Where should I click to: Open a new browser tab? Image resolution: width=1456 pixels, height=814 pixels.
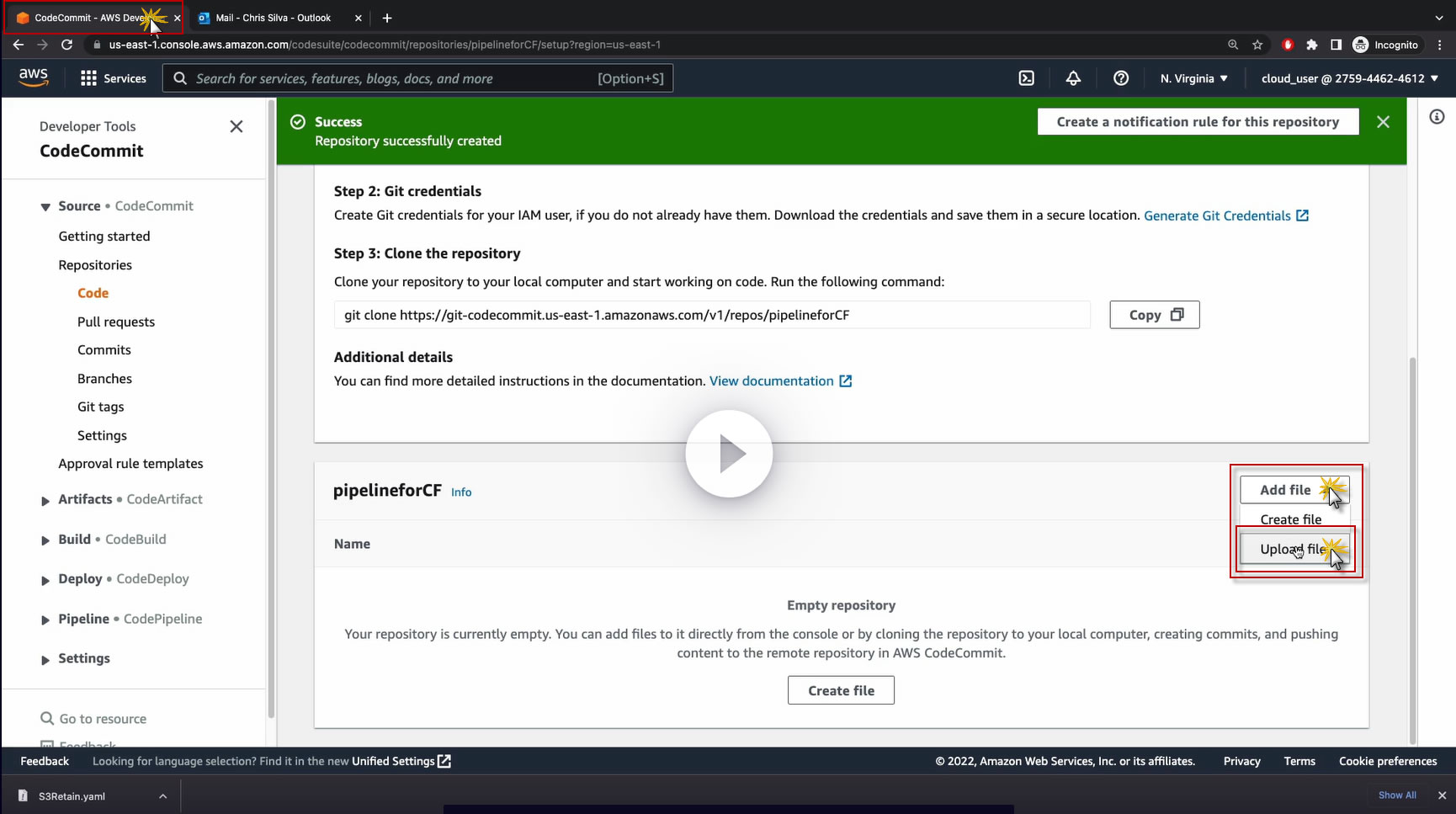[387, 18]
